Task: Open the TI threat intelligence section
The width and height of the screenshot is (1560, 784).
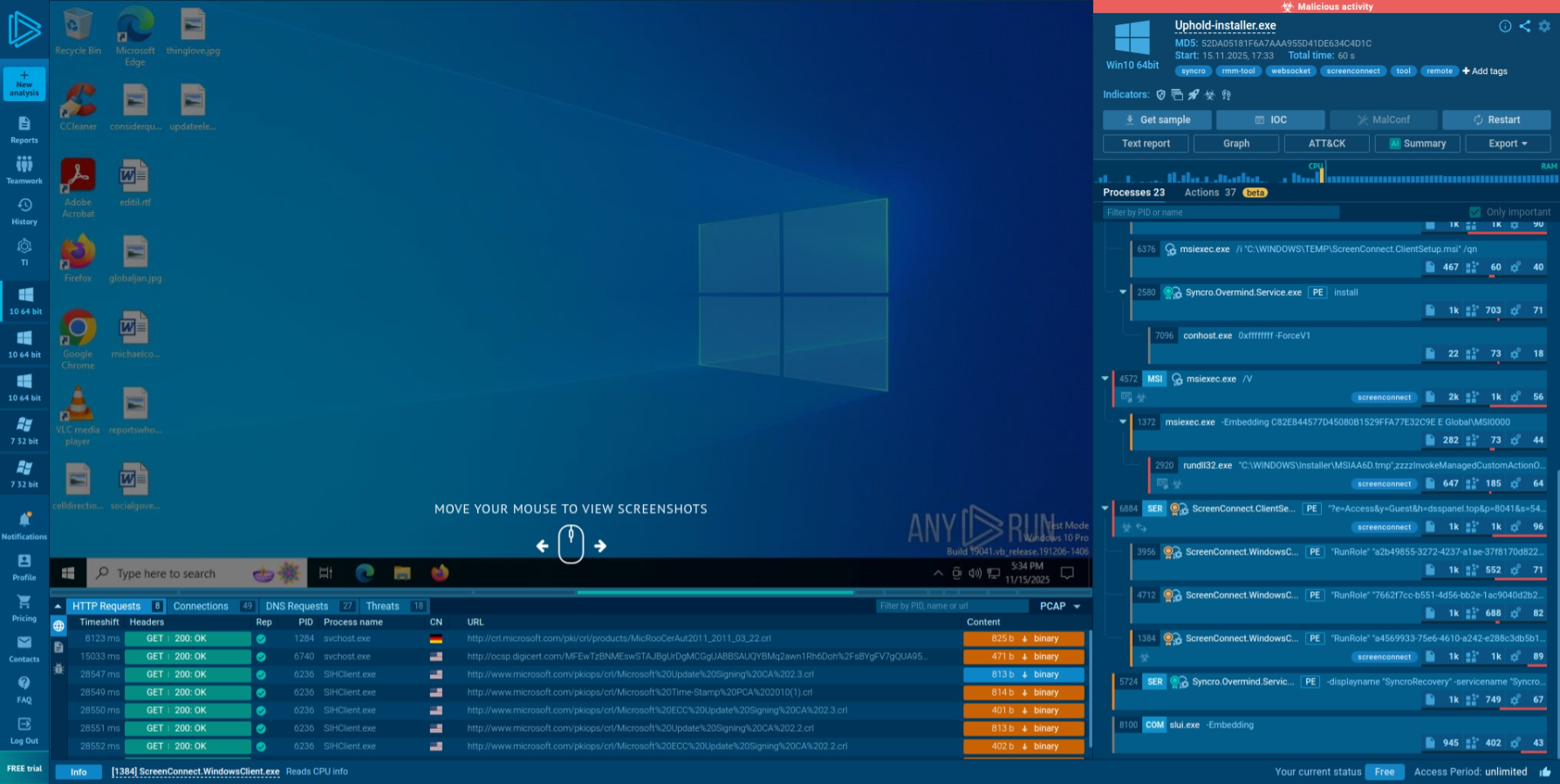Action: tap(24, 252)
